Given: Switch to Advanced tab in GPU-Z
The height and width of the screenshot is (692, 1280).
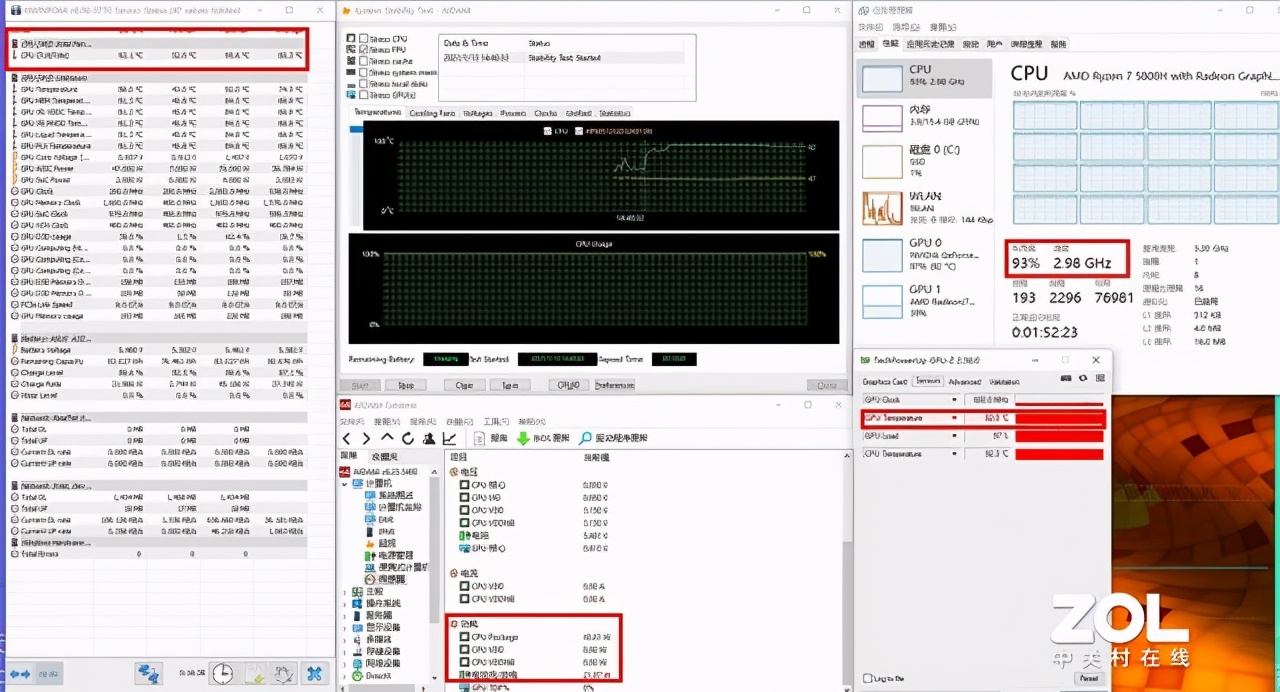Looking at the screenshot, I should point(964,381).
